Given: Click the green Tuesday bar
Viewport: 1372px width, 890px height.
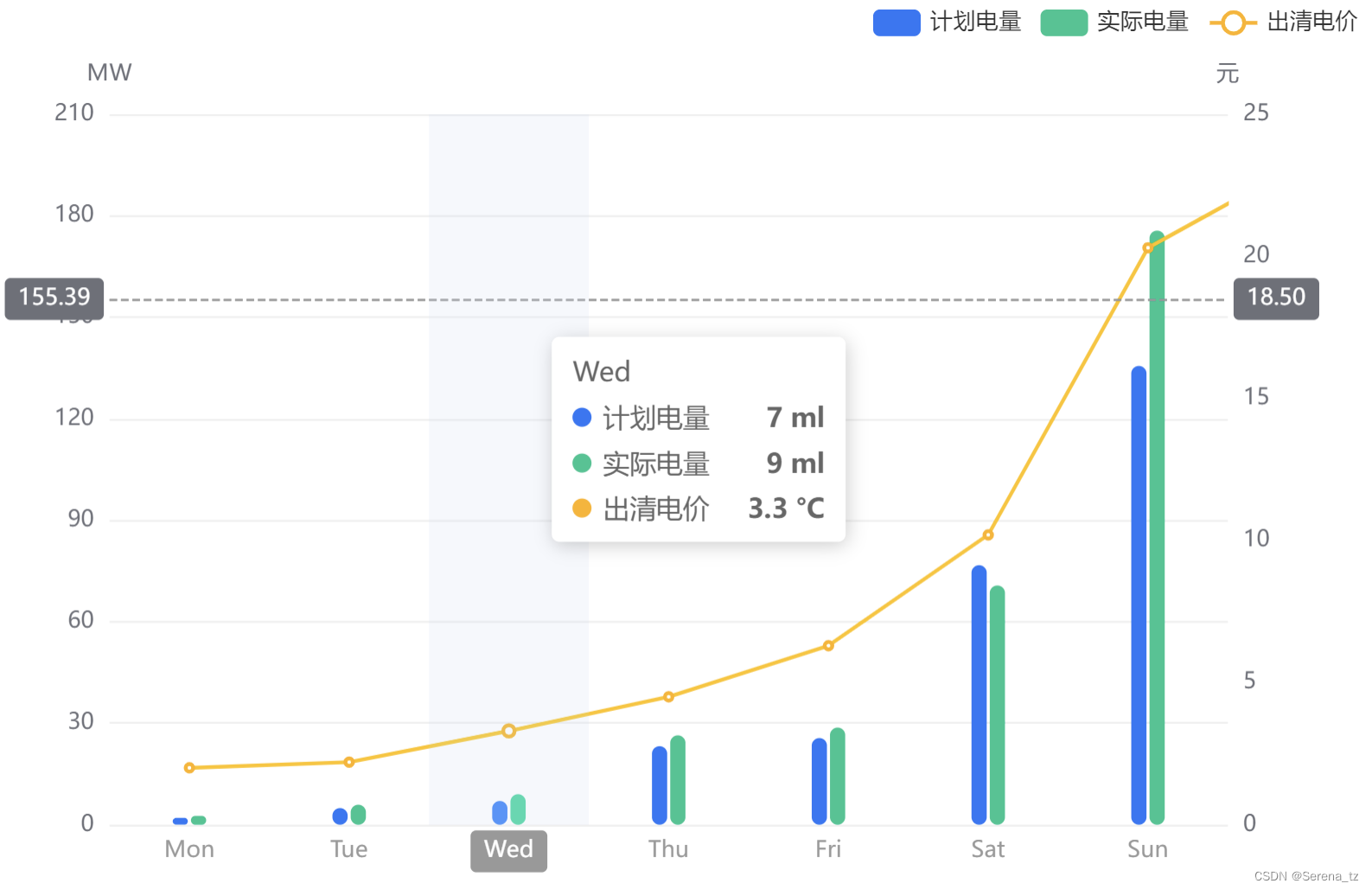Looking at the screenshot, I should point(358,815).
